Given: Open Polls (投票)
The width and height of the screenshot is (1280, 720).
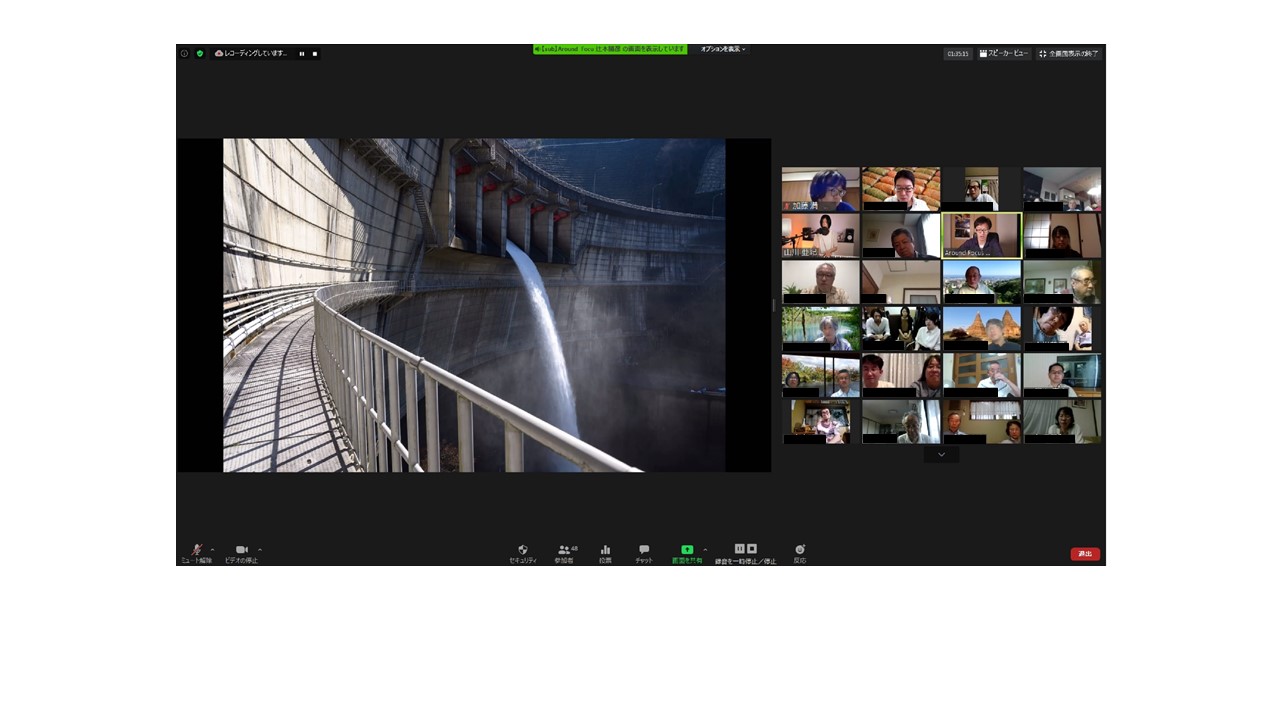Looking at the screenshot, I should click(605, 554).
